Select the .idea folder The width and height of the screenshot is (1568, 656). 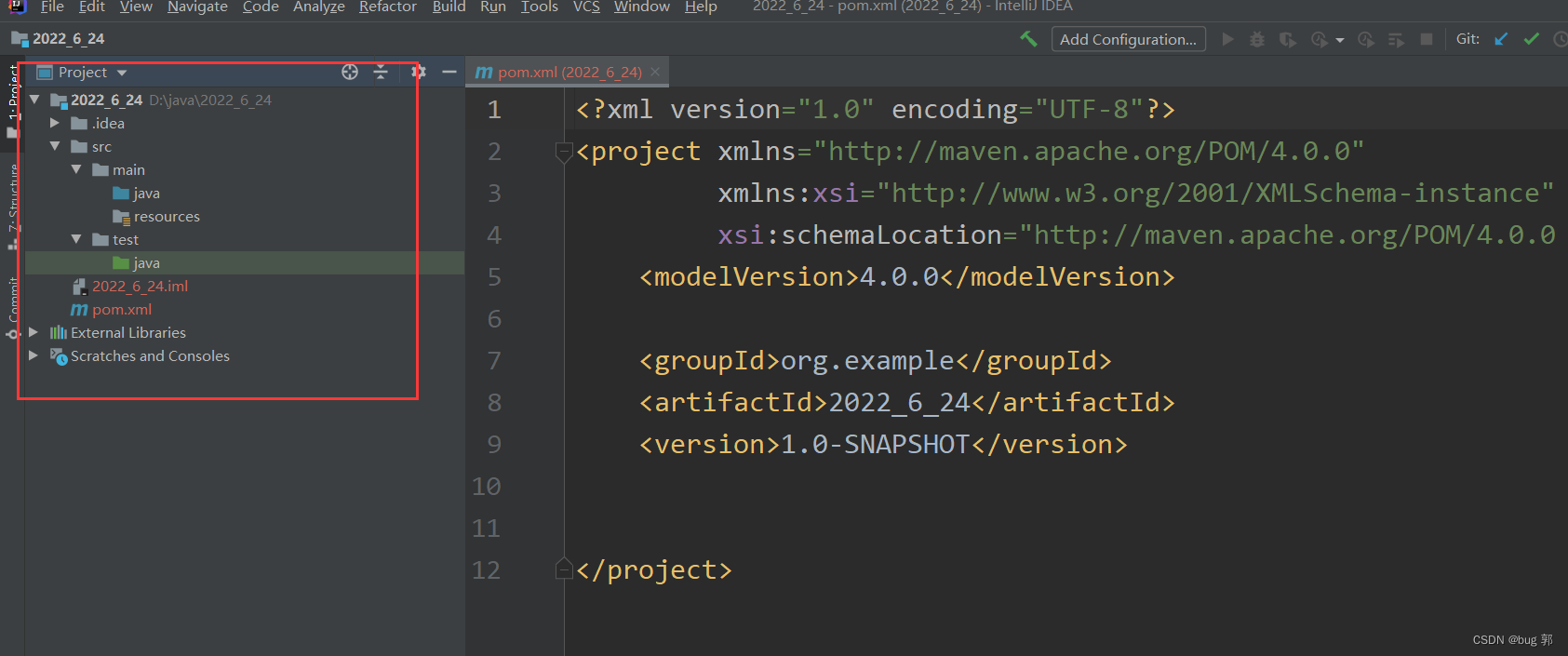[x=99, y=123]
